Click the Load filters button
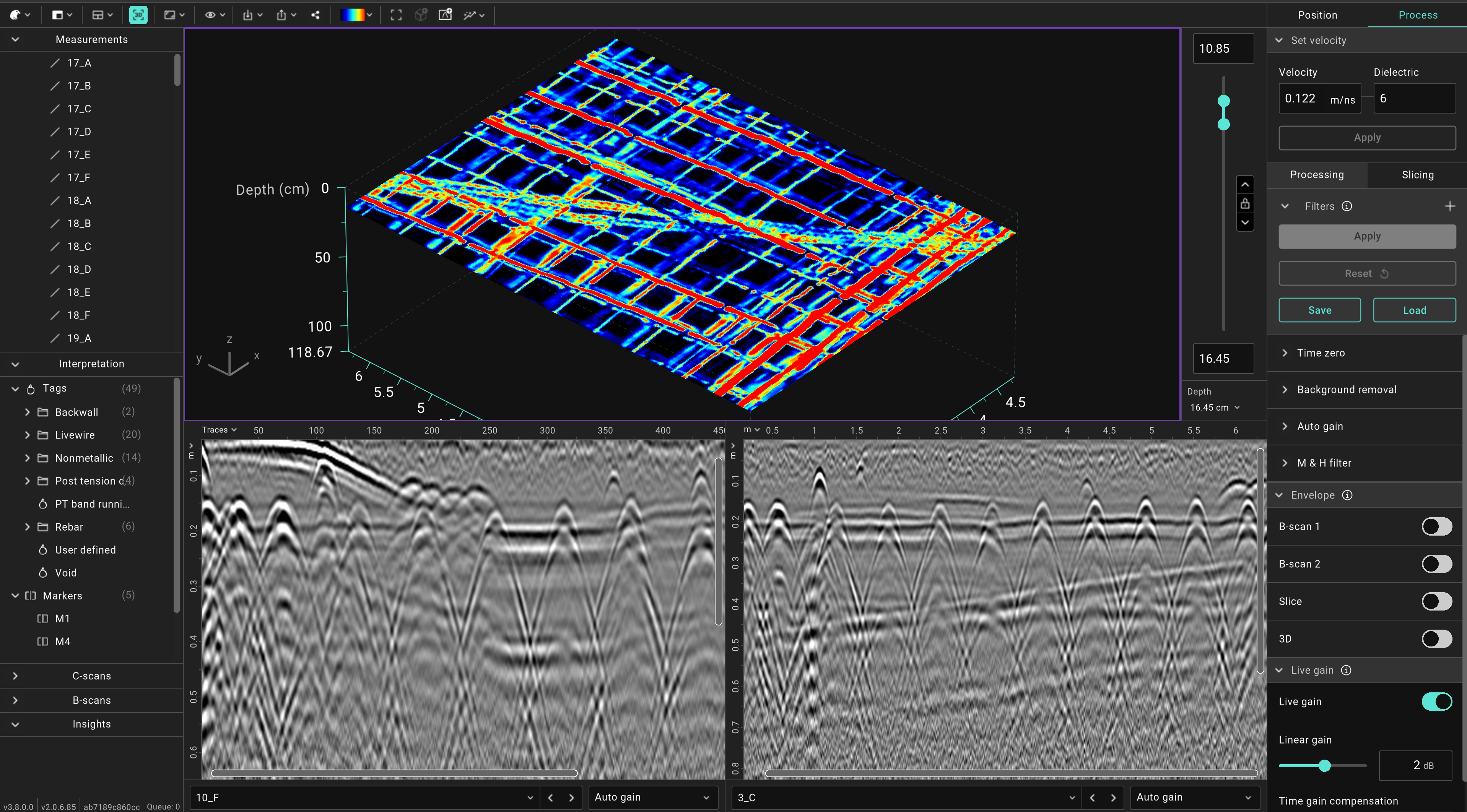 [x=1414, y=310]
